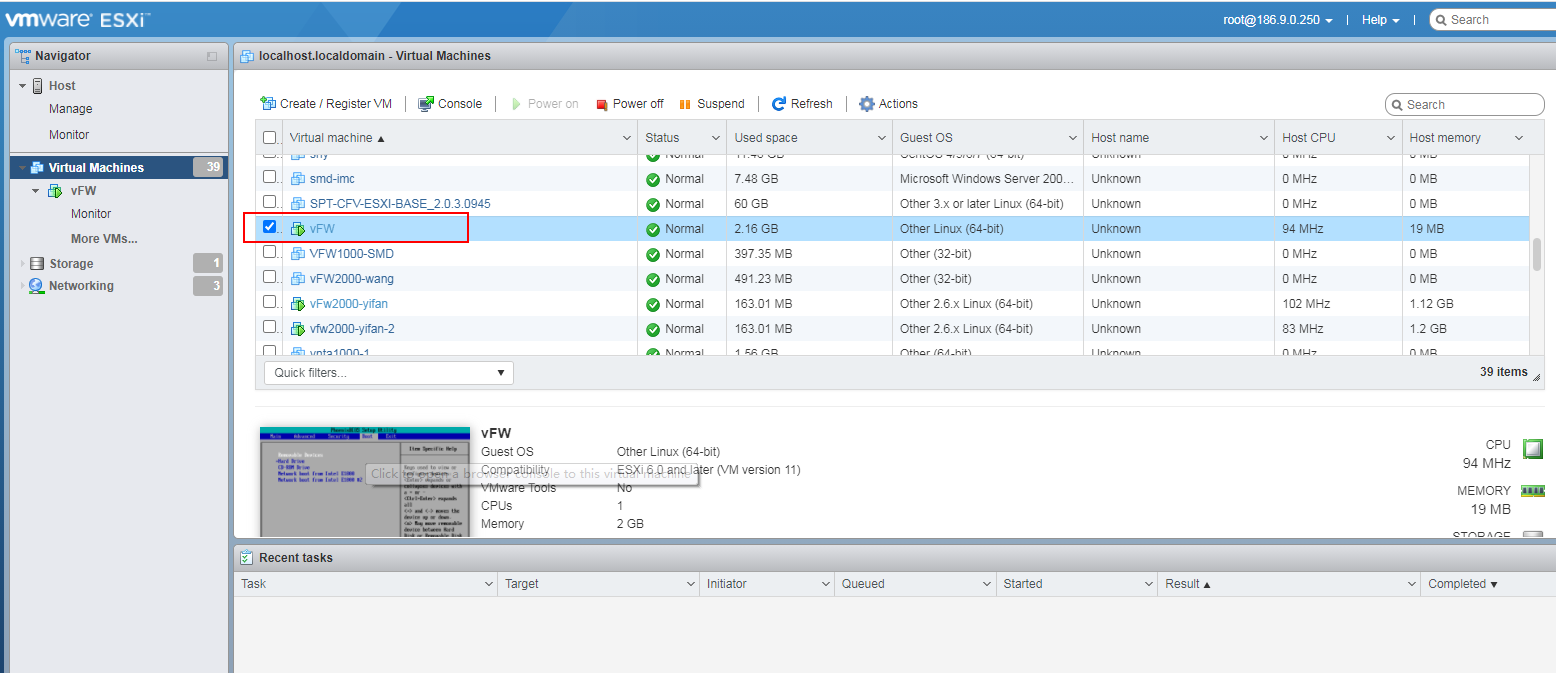Screen dimensions: 1556x673
Task: Click the search magnifier in the header
Action: pos(1441,20)
